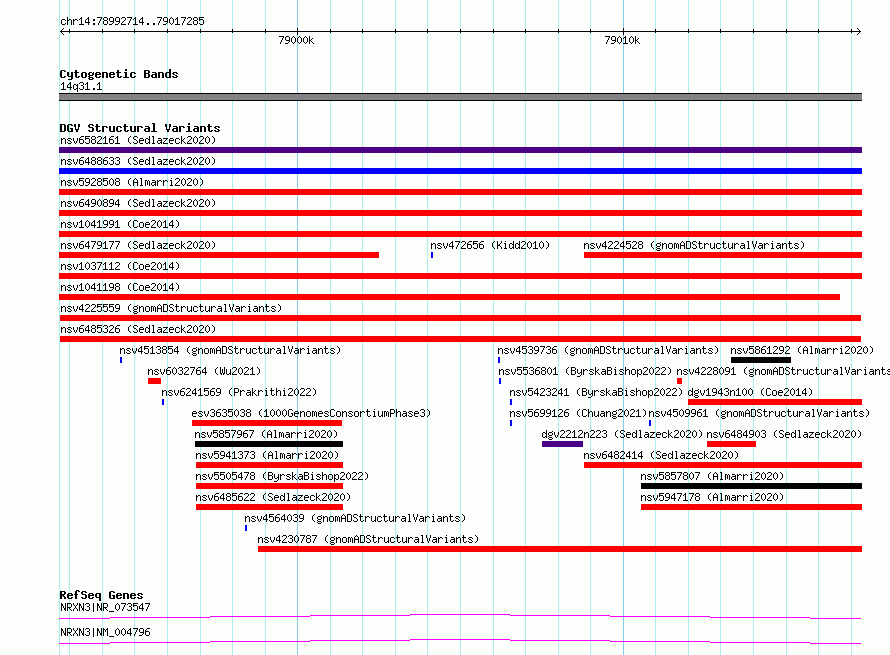
Task: Click nsv1041991 (Coe2014) variant label
Action: point(120,224)
